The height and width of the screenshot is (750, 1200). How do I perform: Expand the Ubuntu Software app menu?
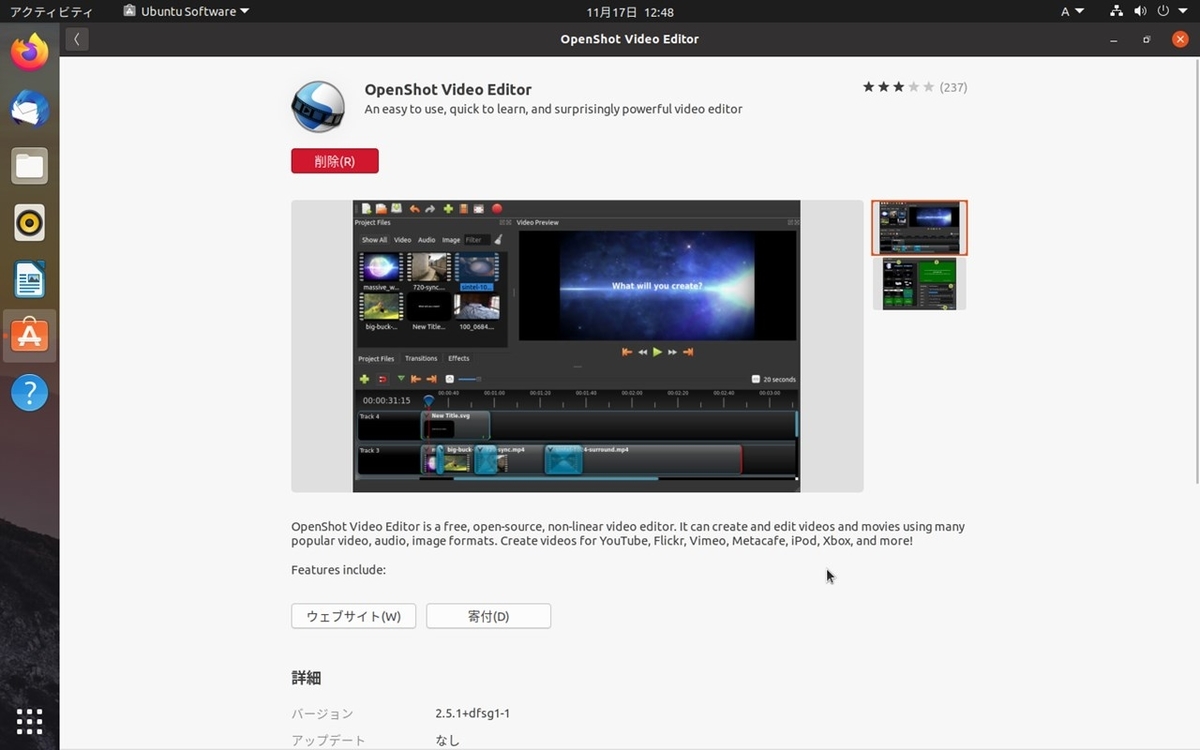(x=186, y=12)
